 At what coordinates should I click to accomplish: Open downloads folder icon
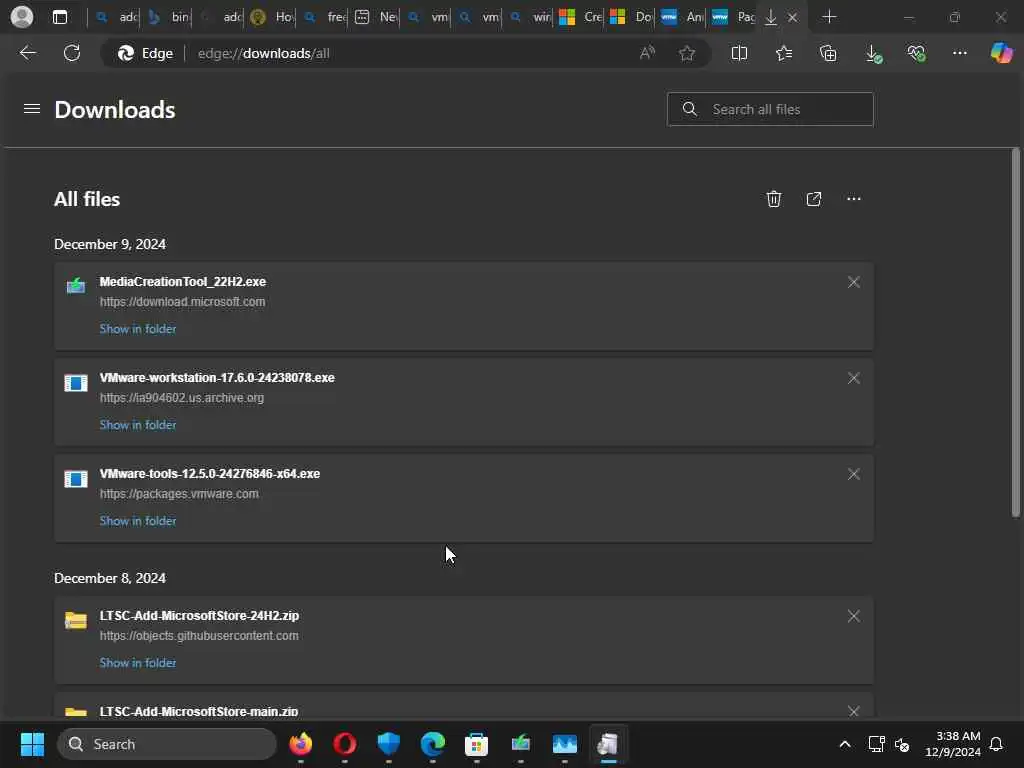[x=814, y=199]
